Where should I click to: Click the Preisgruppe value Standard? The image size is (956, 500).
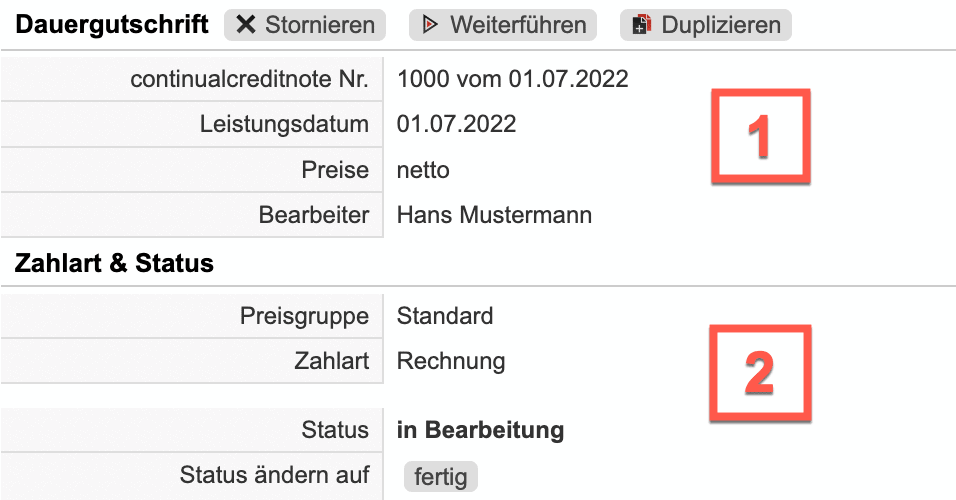click(445, 317)
